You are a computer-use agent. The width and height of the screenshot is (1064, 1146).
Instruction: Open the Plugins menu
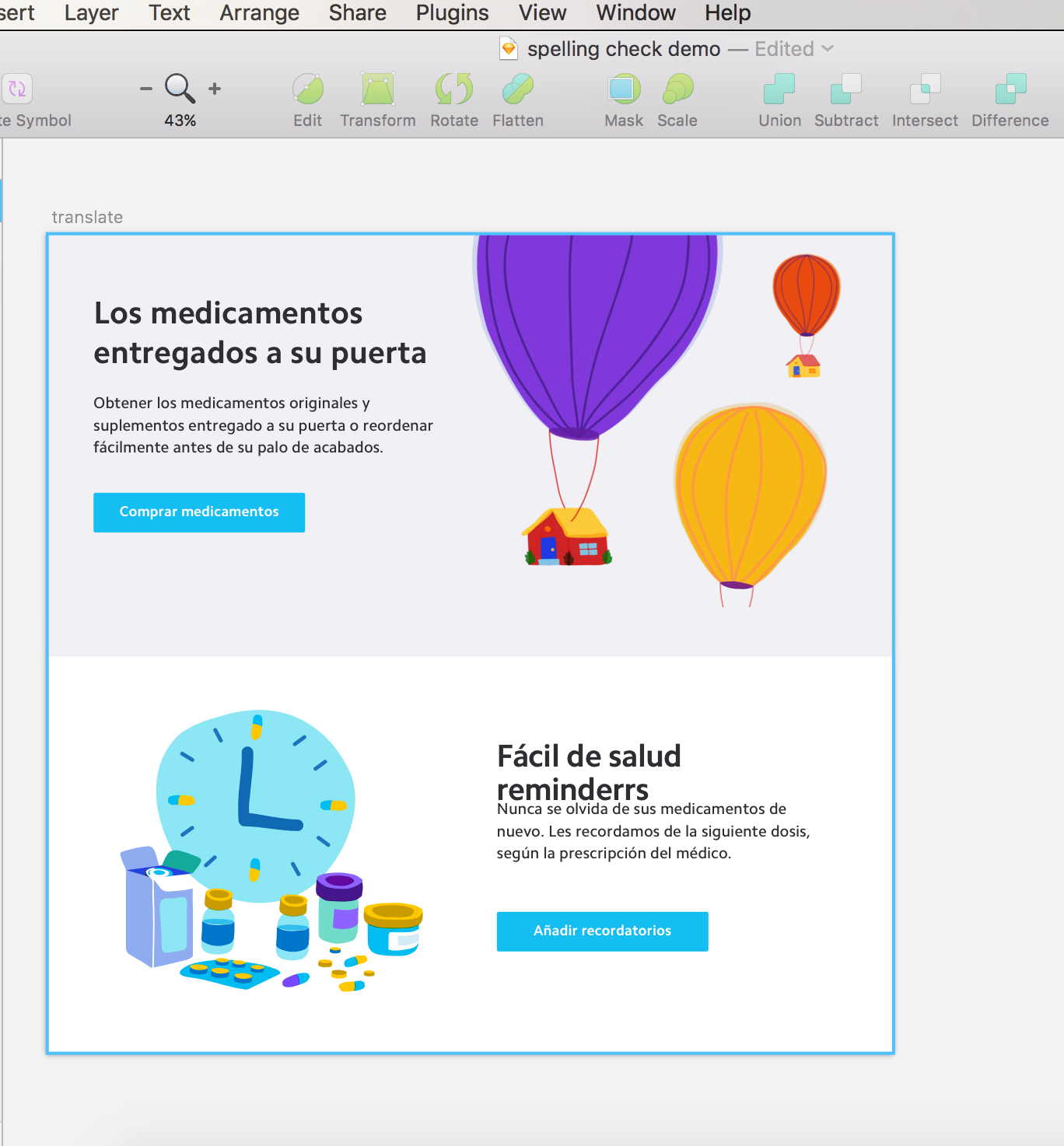452,12
